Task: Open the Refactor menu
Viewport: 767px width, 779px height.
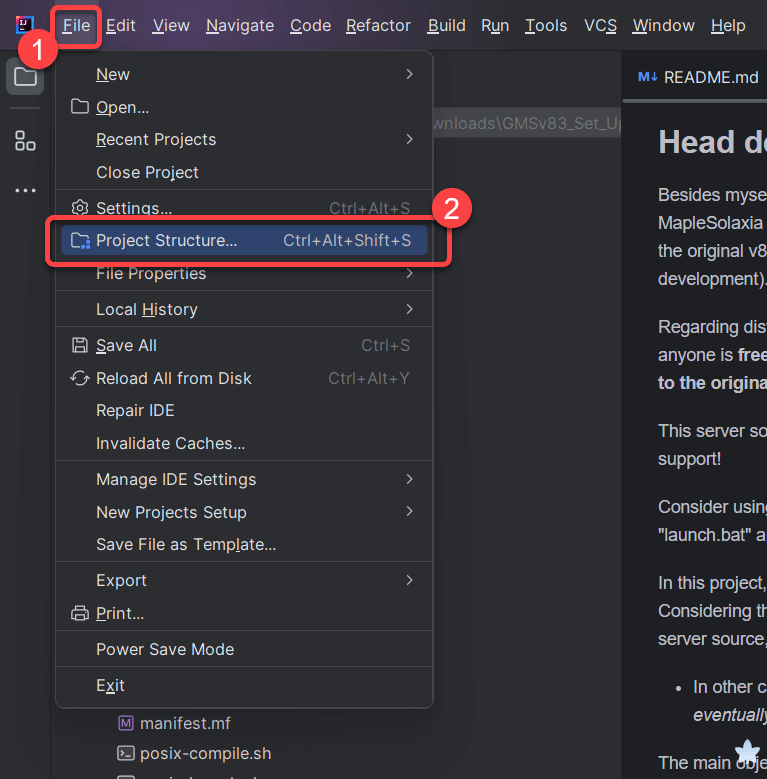Action: tap(378, 25)
